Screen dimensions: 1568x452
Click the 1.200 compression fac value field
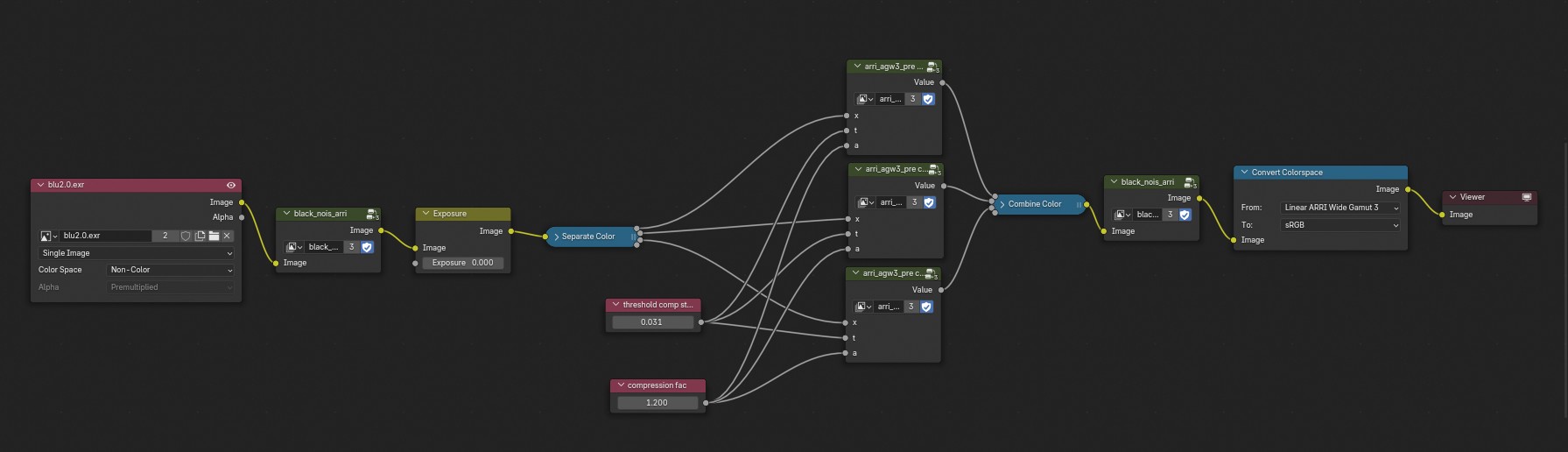pyautogui.click(x=657, y=403)
